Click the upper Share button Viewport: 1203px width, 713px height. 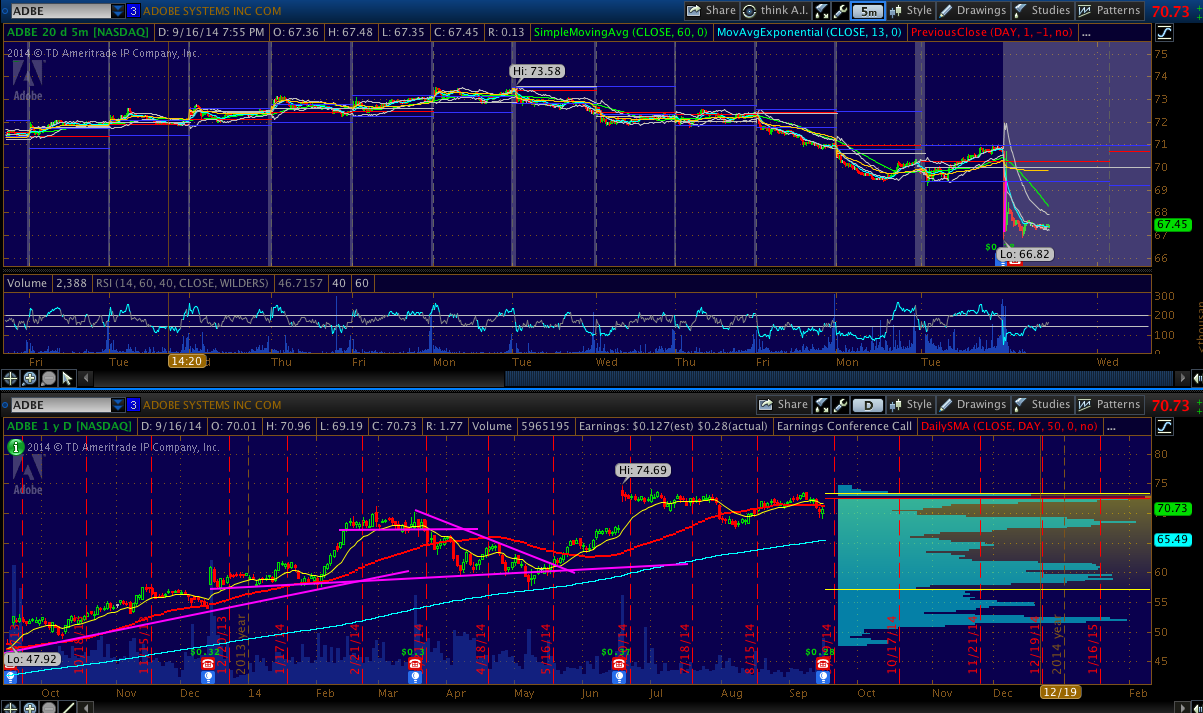tap(712, 11)
